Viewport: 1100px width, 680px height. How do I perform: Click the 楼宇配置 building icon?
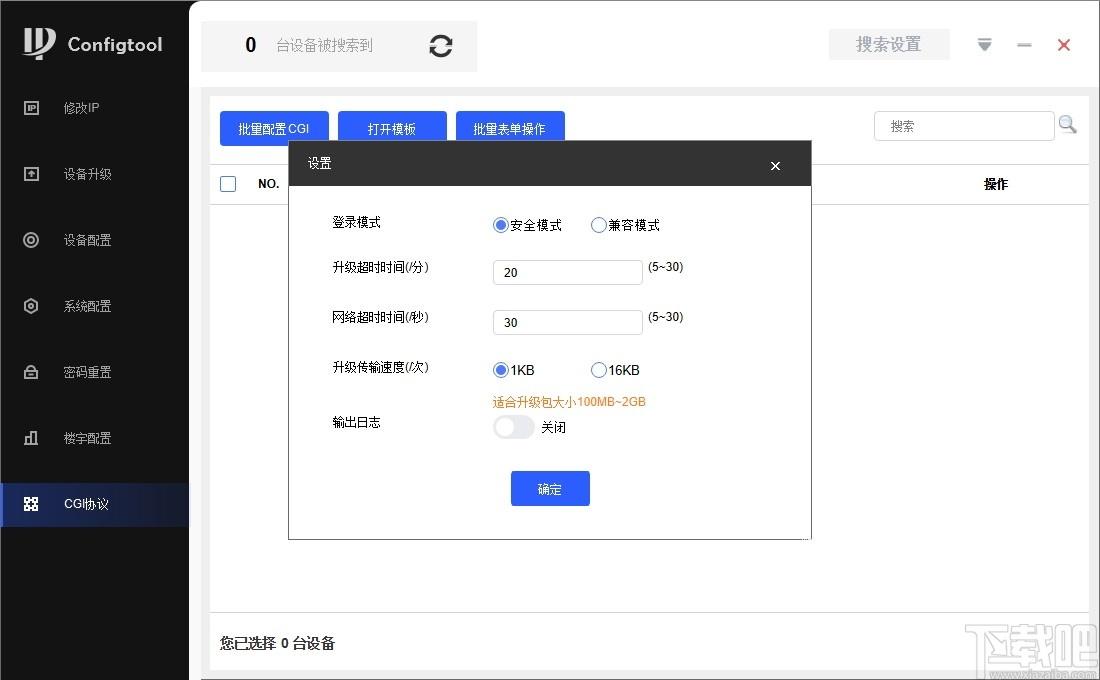click(31, 438)
